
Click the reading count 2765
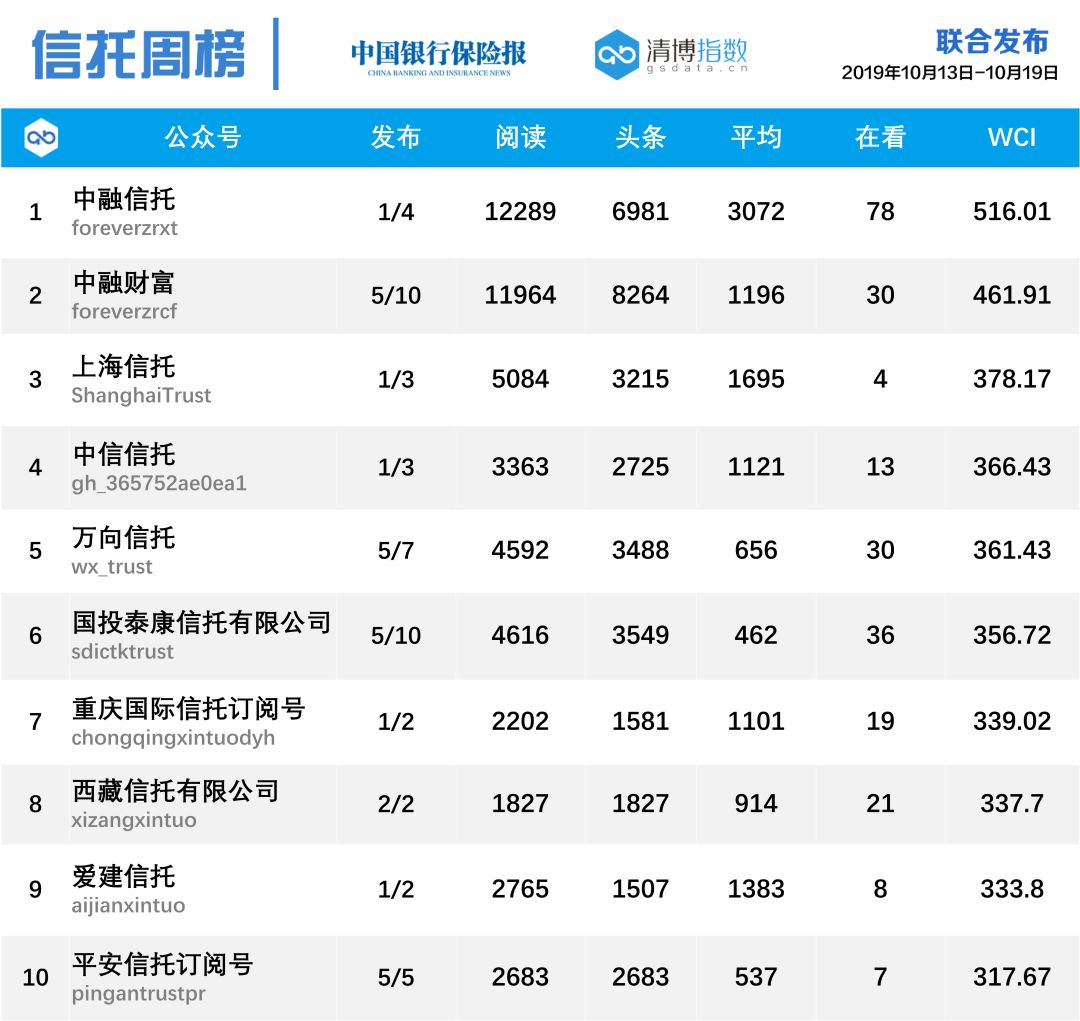click(x=520, y=889)
